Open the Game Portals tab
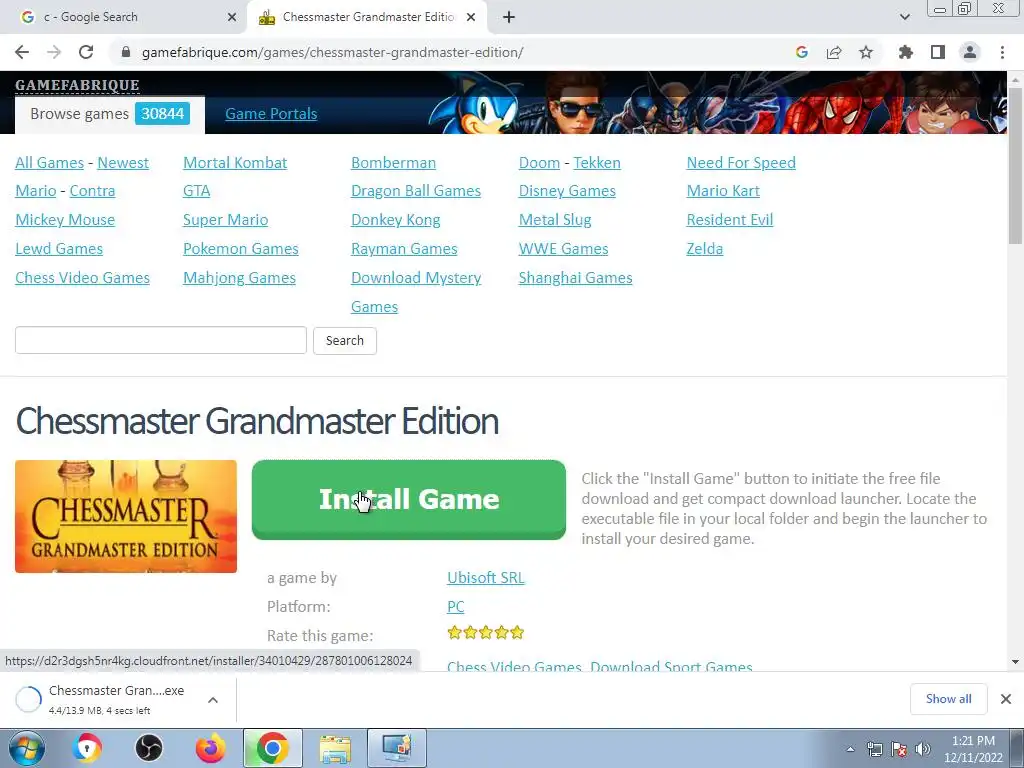1024x768 pixels. pos(271,114)
